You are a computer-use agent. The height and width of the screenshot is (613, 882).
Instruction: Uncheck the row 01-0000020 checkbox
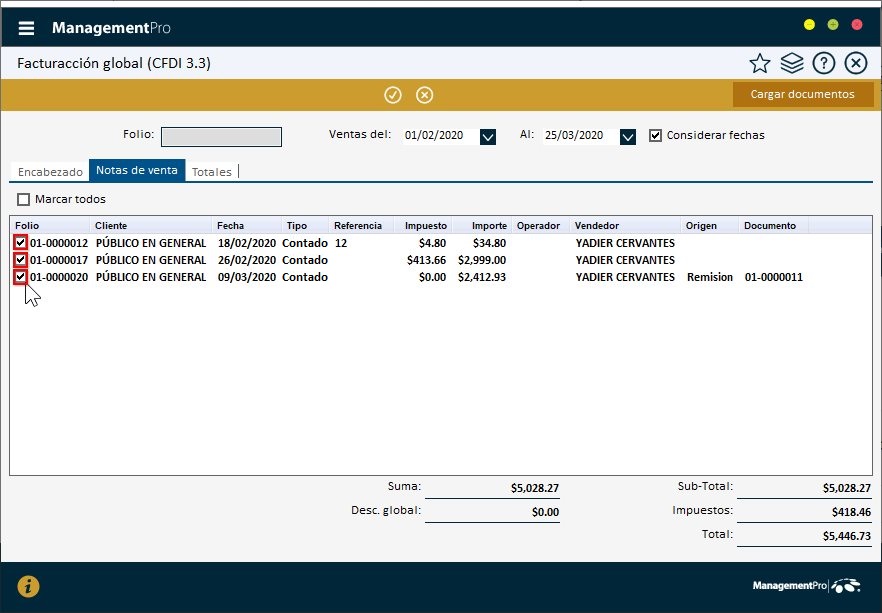click(x=21, y=277)
